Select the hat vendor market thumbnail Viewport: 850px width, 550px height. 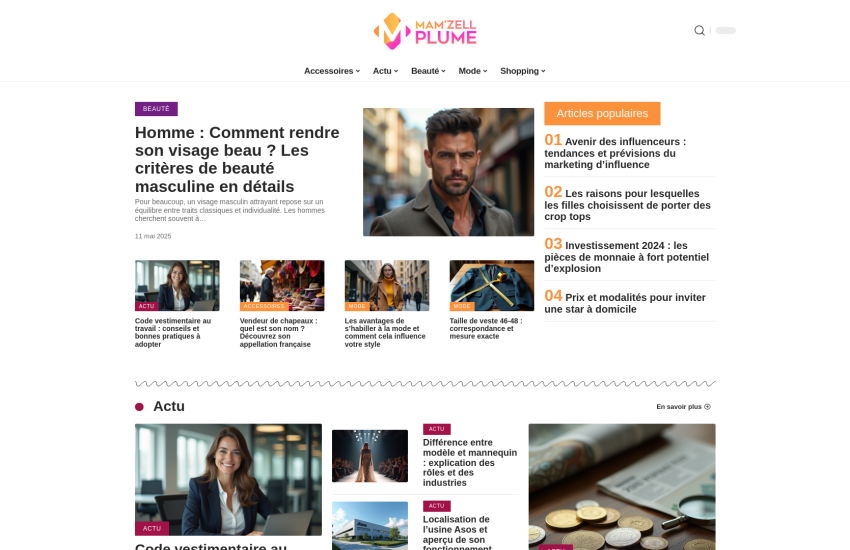coord(282,286)
